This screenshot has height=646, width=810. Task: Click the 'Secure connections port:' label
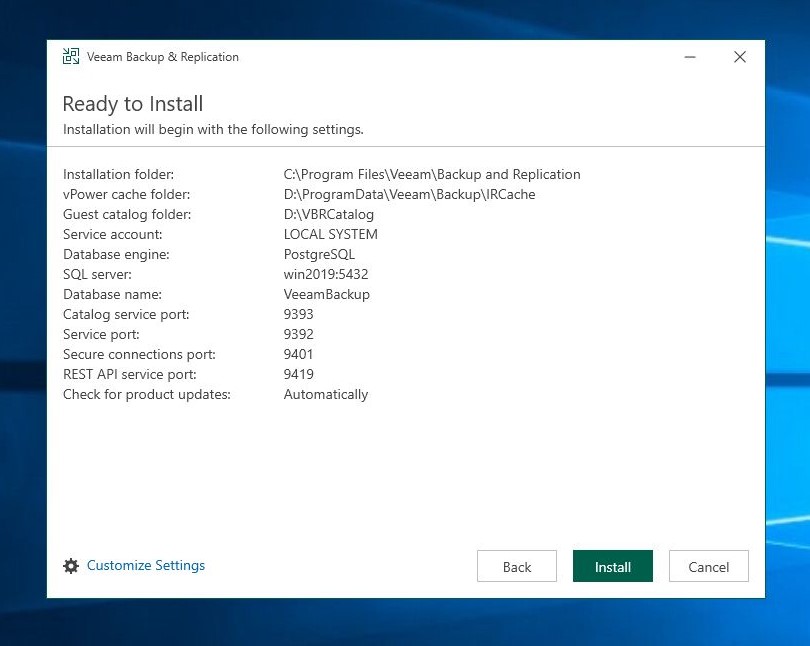(139, 354)
